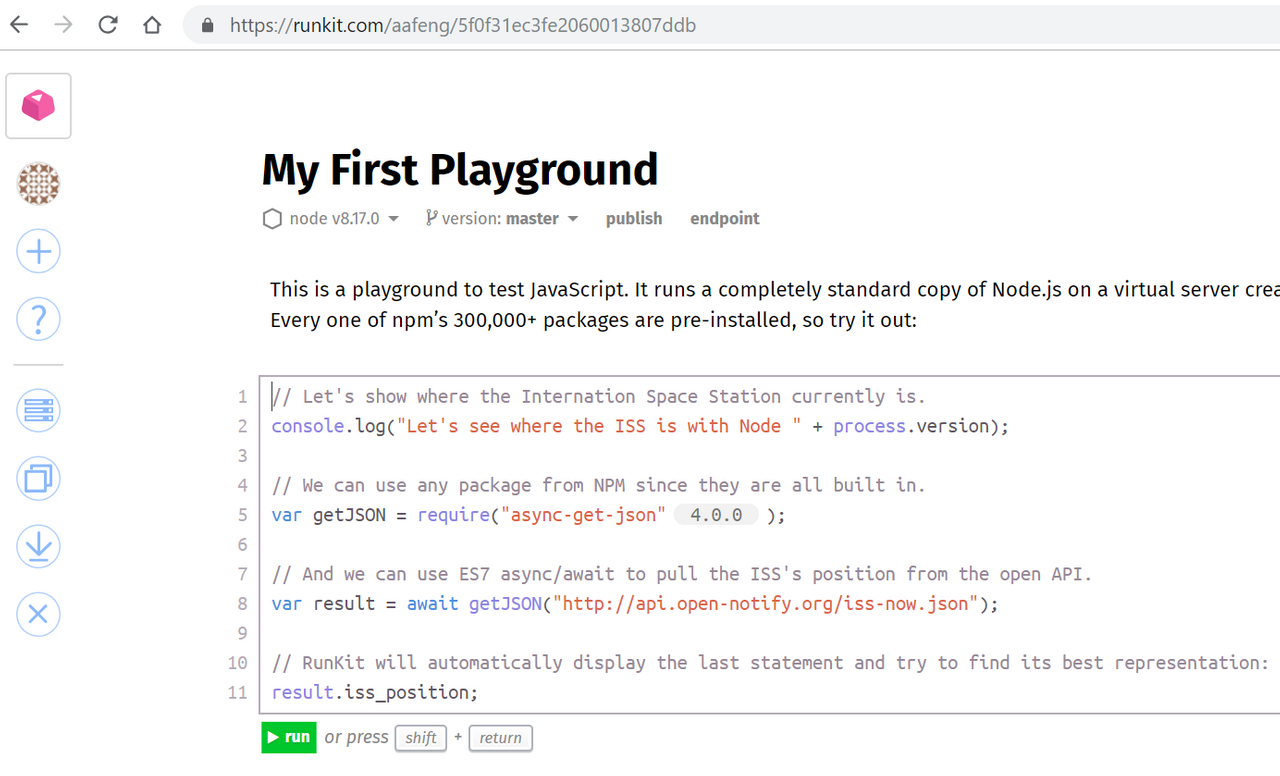Viewport: 1280px width, 776px height.
Task: Click the result.iss_position line
Action: coord(375,692)
